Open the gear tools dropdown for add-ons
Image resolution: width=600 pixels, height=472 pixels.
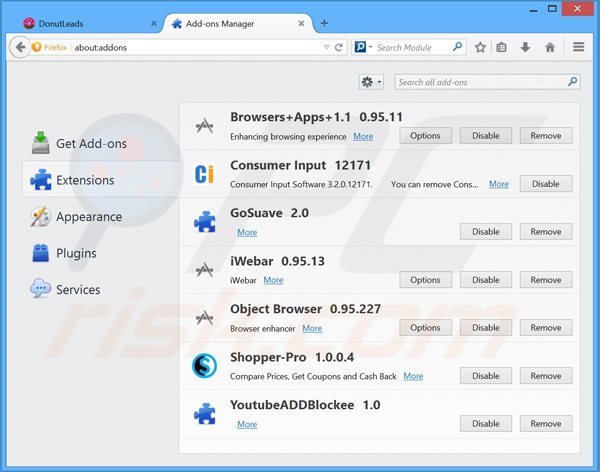371,82
